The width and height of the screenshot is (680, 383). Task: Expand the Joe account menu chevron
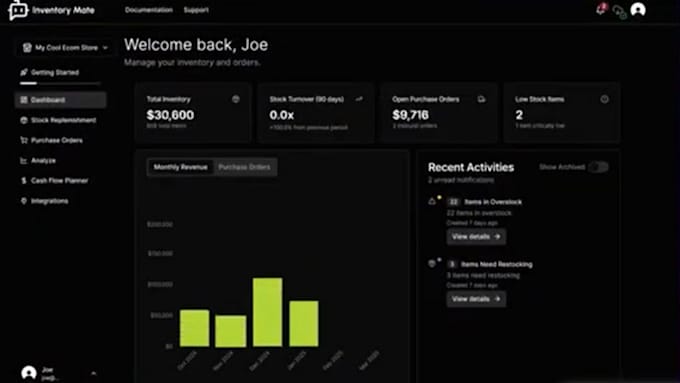[94, 373]
